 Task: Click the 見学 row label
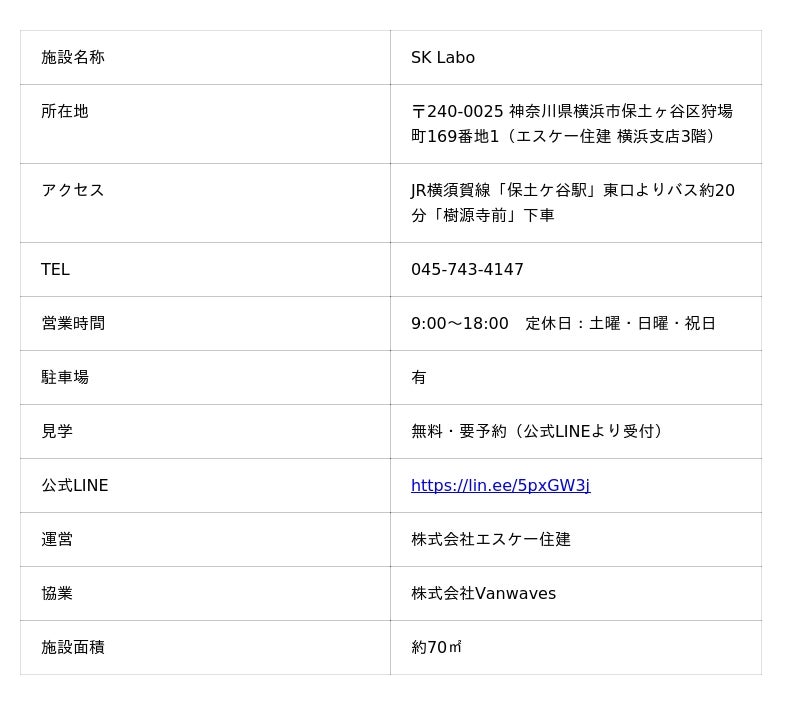(57, 432)
